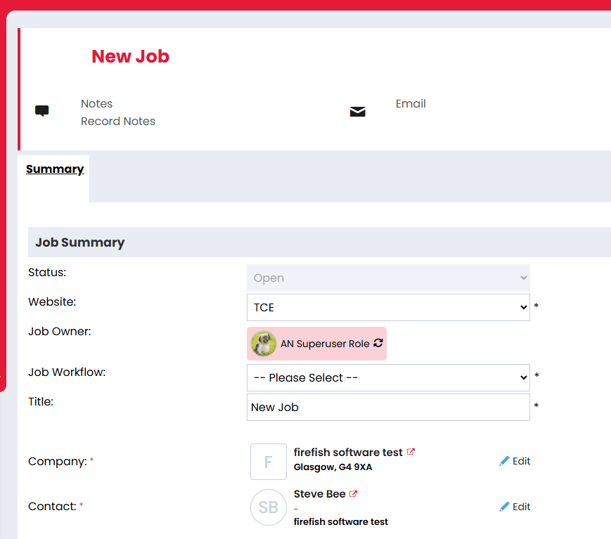Click the Website label
611x539 pixels.
pos(52,302)
